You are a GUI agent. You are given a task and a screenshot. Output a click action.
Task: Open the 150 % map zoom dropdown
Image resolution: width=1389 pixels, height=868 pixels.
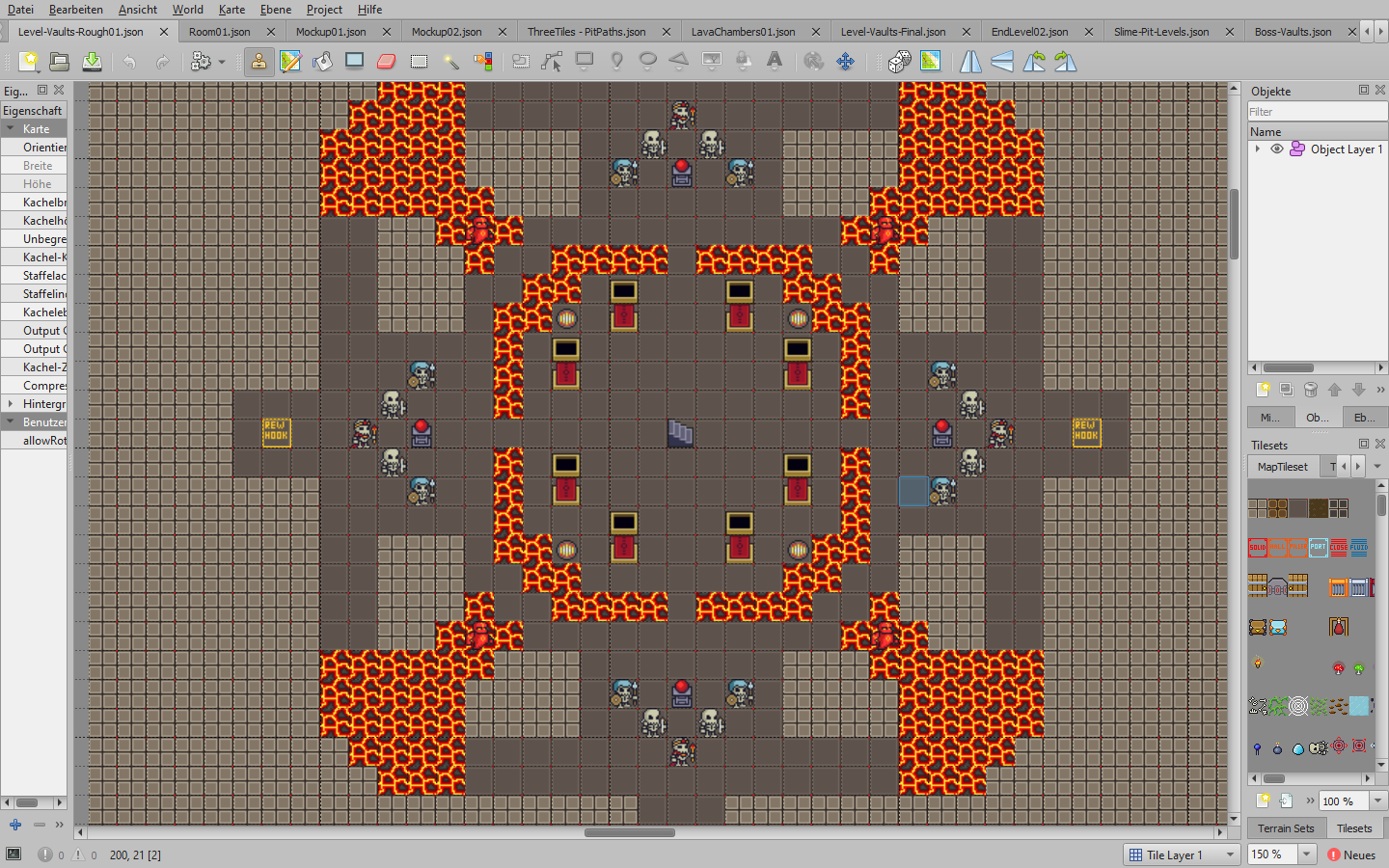point(1307,854)
